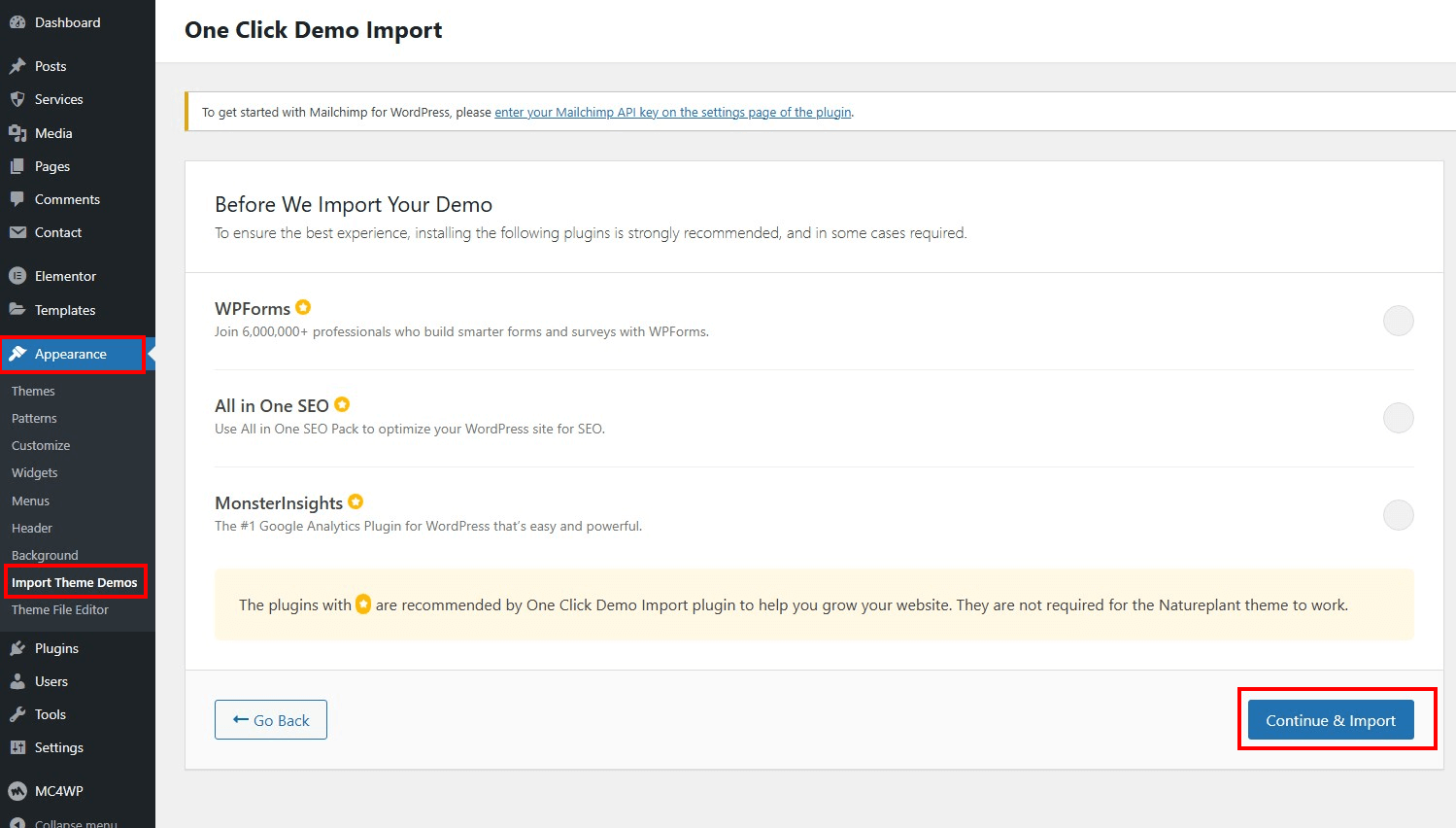The height and width of the screenshot is (828, 1456).
Task: Click the Contact envelope icon
Action: (17, 232)
